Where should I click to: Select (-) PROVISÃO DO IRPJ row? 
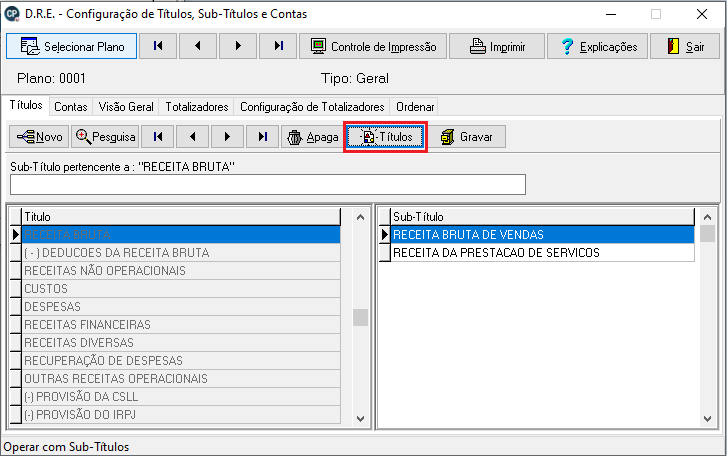click(181, 415)
